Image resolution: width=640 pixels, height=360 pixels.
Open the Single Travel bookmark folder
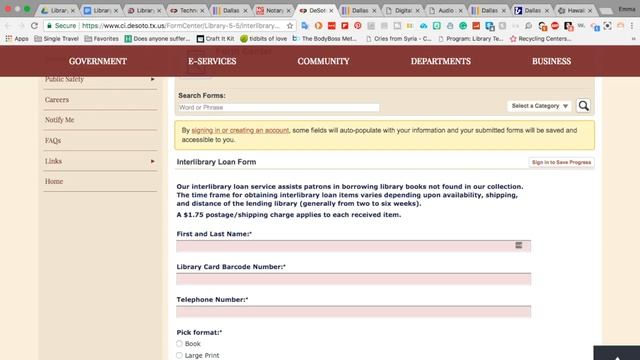click(56, 39)
